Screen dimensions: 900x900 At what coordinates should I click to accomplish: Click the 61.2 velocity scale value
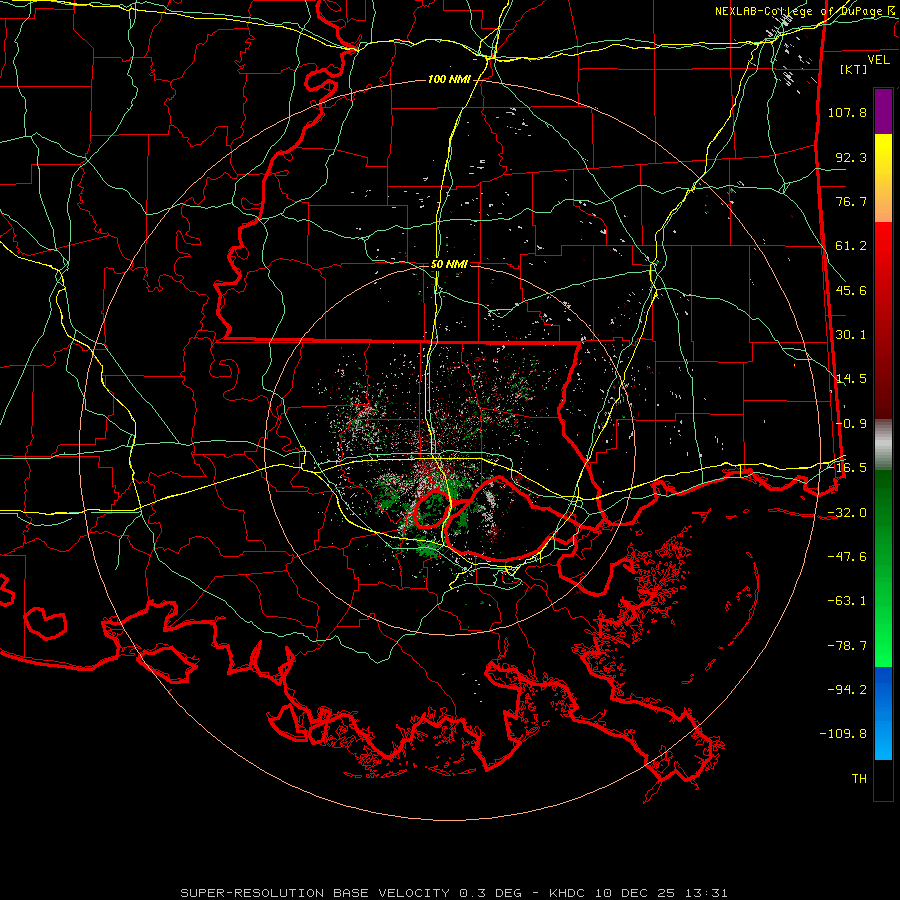coord(851,246)
